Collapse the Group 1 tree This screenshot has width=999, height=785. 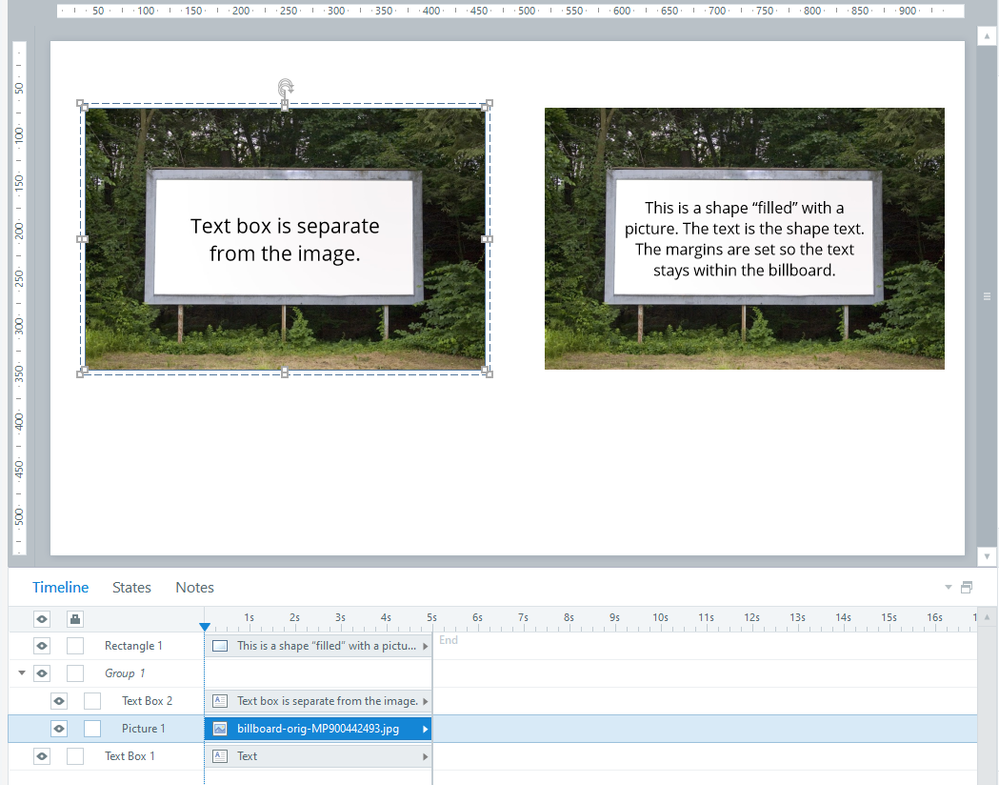point(22,673)
